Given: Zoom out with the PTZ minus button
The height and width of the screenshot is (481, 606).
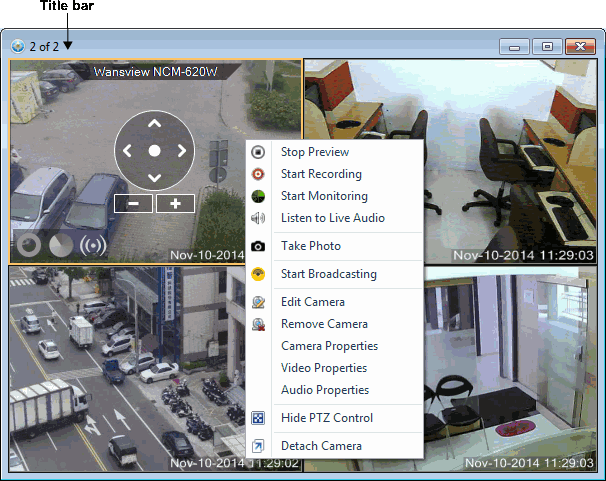Looking at the screenshot, I should (133, 203).
